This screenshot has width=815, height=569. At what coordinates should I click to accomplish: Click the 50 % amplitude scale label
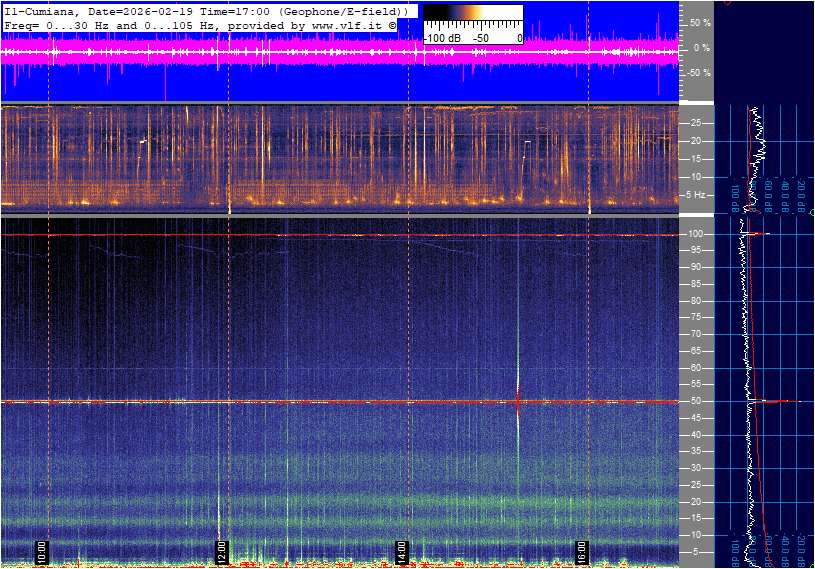[x=700, y=22]
